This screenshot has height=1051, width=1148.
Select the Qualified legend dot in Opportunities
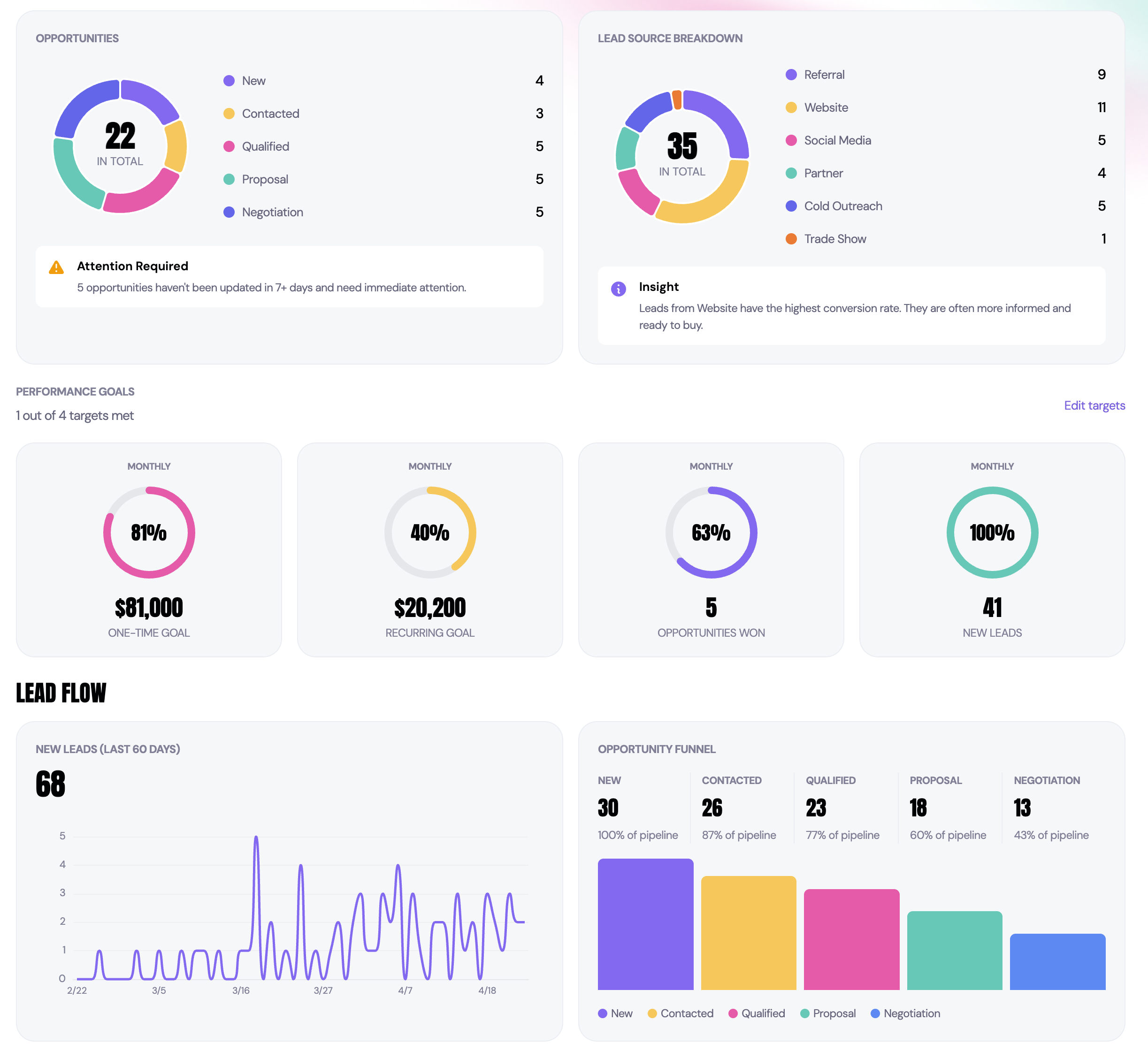229,146
